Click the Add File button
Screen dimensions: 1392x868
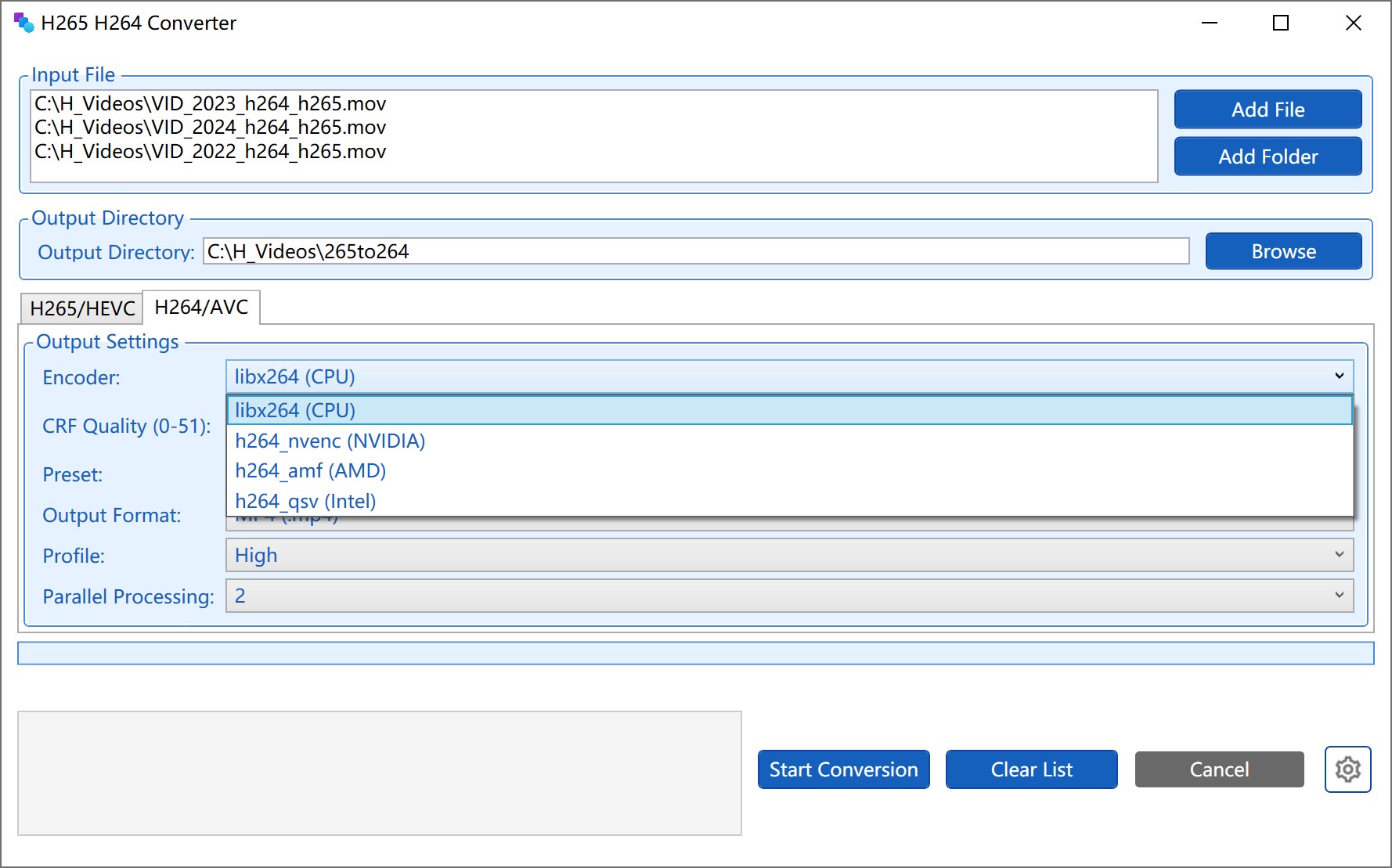[x=1268, y=110]
